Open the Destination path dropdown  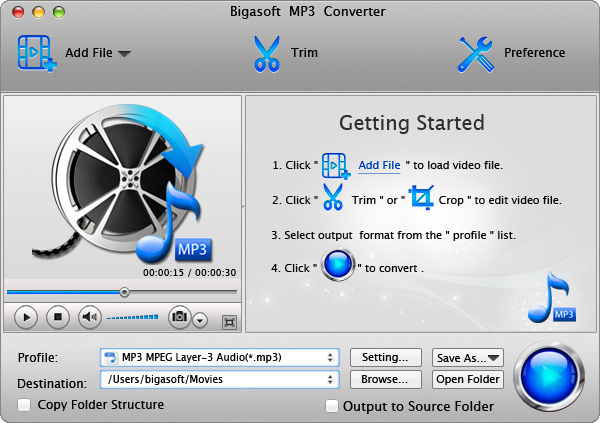click(219, 379)
